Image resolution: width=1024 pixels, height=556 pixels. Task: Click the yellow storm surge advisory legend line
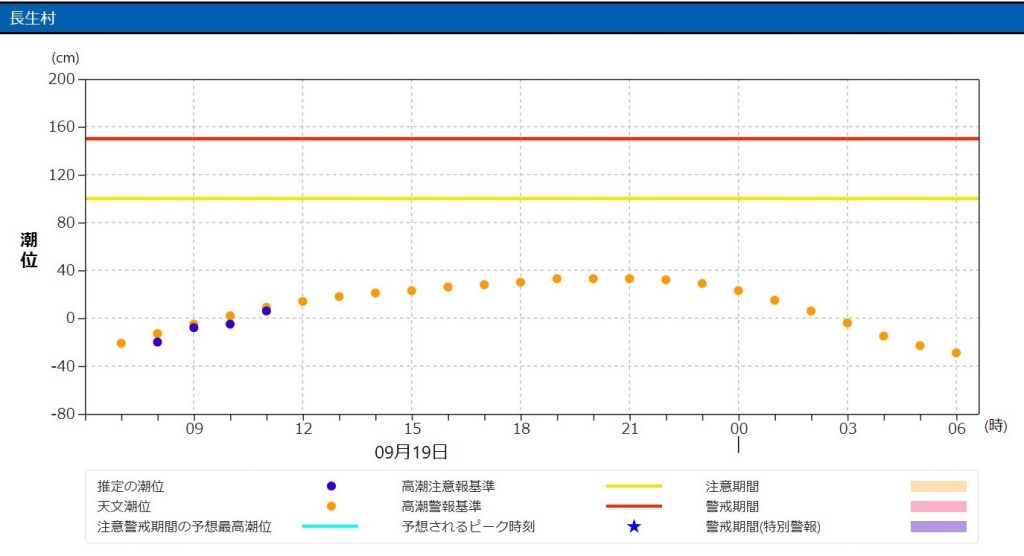pyautogui.click(x=633, y=486)
